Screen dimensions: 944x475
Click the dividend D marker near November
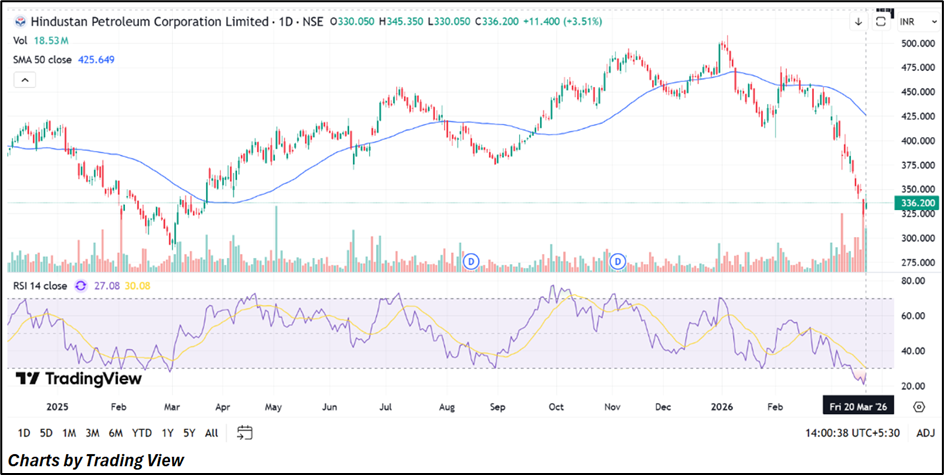pyautogui.click(x=617, y=262)
